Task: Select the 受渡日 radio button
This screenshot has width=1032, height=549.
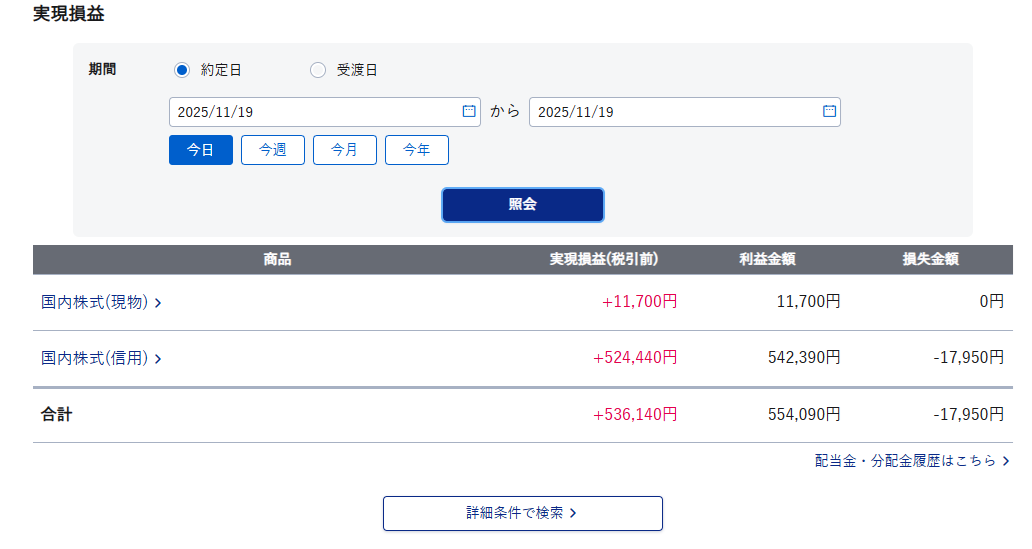Action: point(318,70)
